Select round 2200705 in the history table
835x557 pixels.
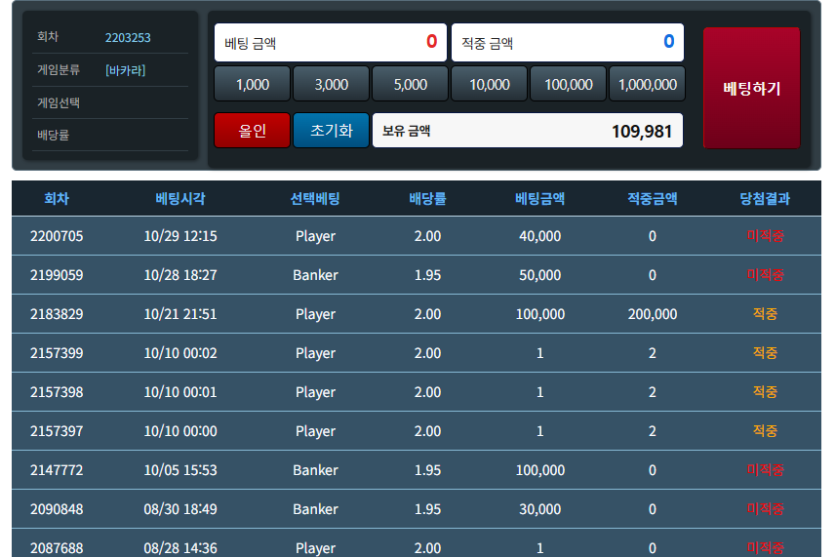(56, 236)
